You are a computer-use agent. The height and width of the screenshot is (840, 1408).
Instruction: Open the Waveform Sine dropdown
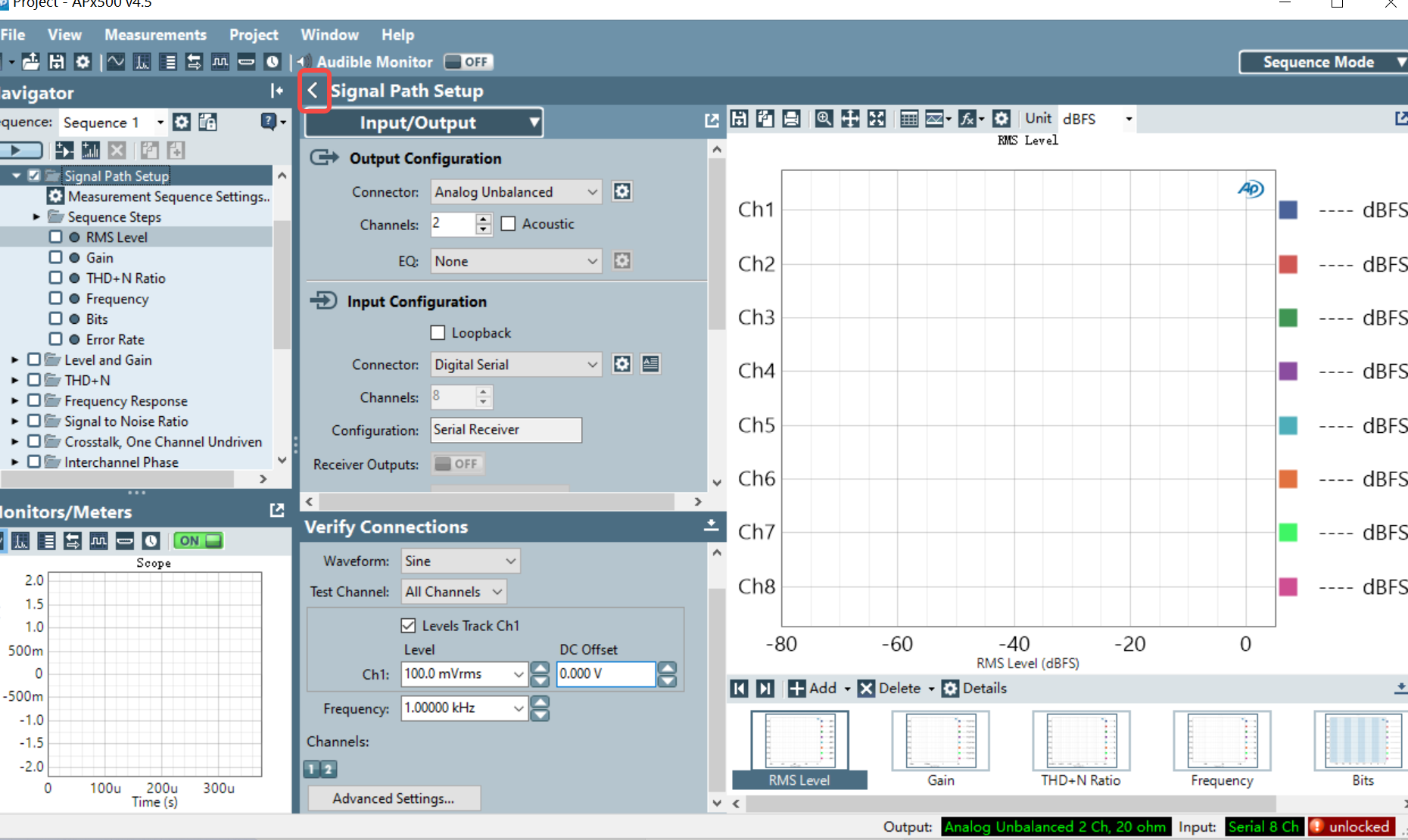[x=460, y=561]
